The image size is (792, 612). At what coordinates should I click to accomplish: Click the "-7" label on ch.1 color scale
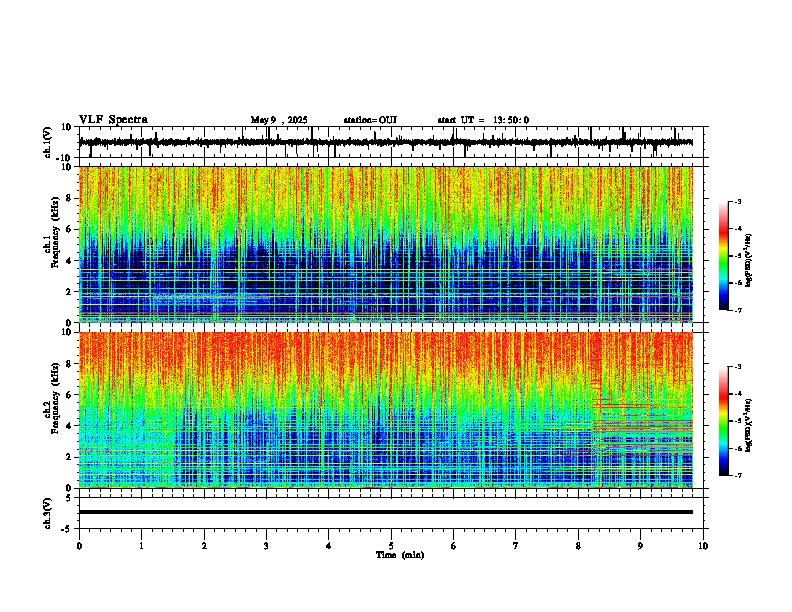pos(737,310)
